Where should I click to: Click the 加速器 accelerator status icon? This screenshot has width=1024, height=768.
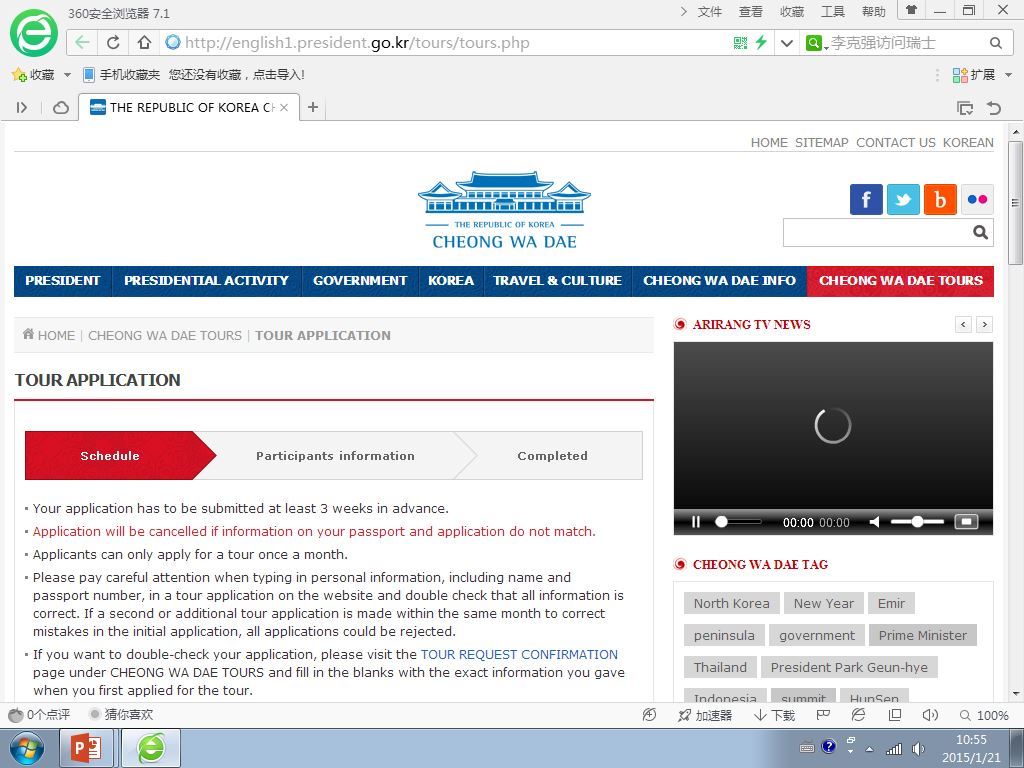point(705,715)
